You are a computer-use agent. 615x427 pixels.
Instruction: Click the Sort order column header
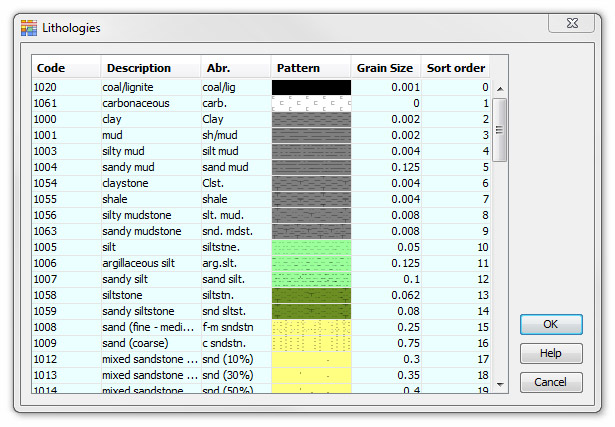tap(456, 68)
